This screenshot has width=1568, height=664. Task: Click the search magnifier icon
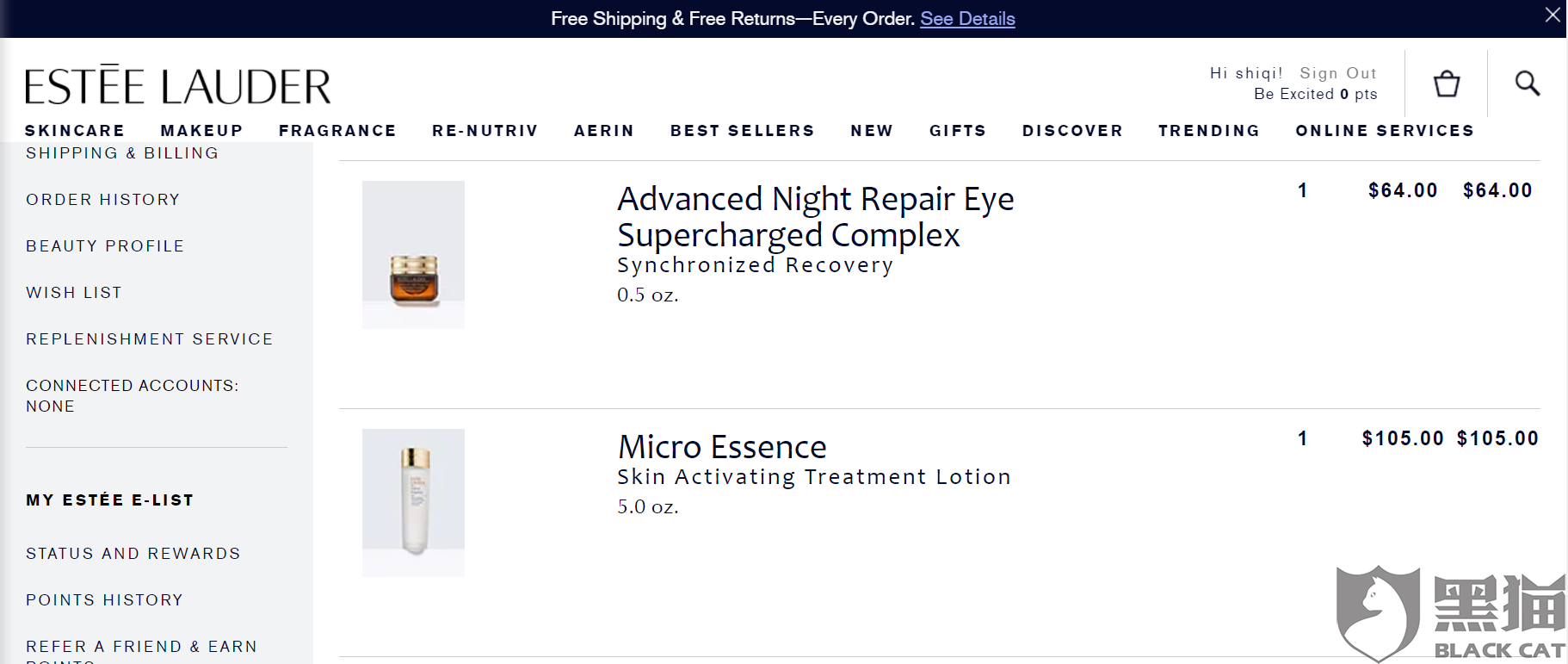click(1528, 83)
